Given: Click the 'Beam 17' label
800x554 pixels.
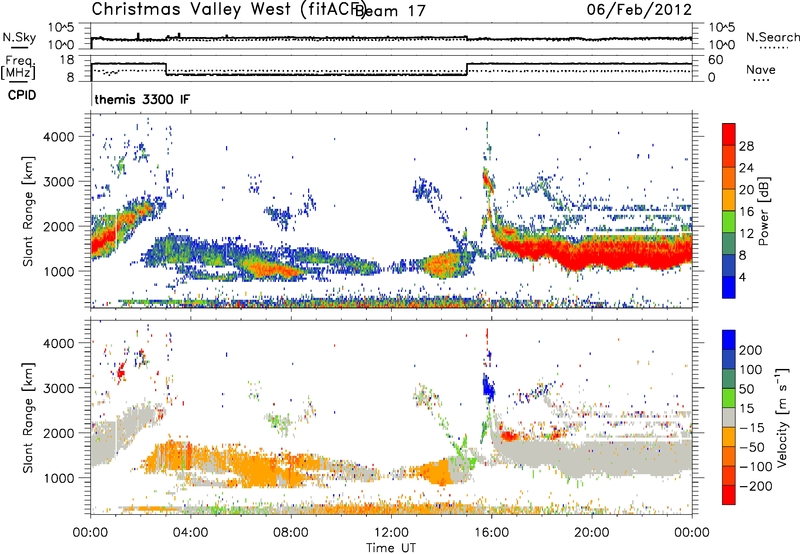Looking at the screenshot, I should tap(390, 11).
